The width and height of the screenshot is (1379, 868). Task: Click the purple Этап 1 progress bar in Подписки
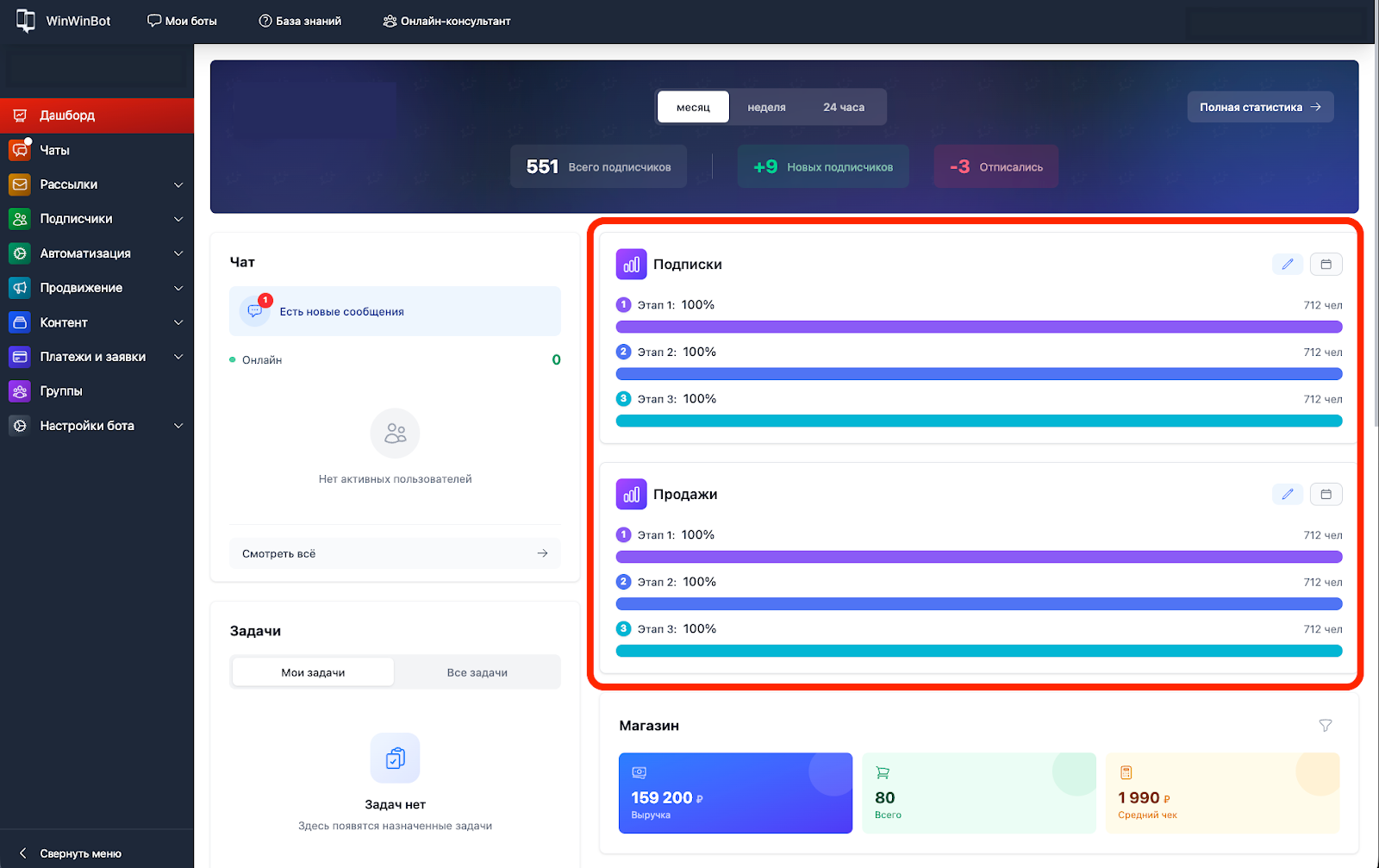978,327
